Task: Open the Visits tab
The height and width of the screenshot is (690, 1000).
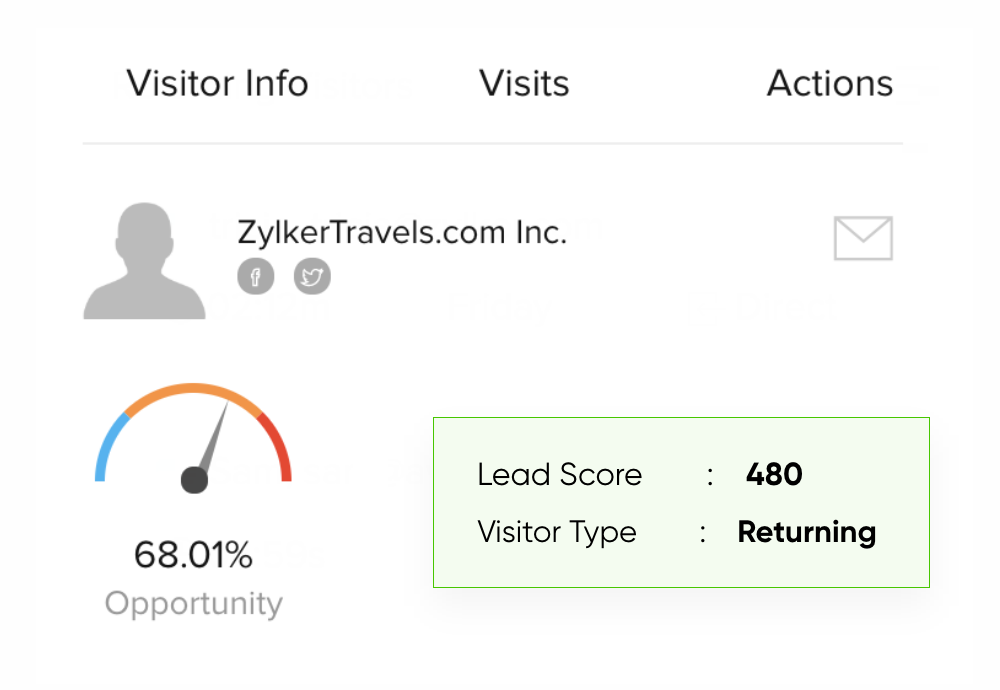Action: click(x=524, y=83)
